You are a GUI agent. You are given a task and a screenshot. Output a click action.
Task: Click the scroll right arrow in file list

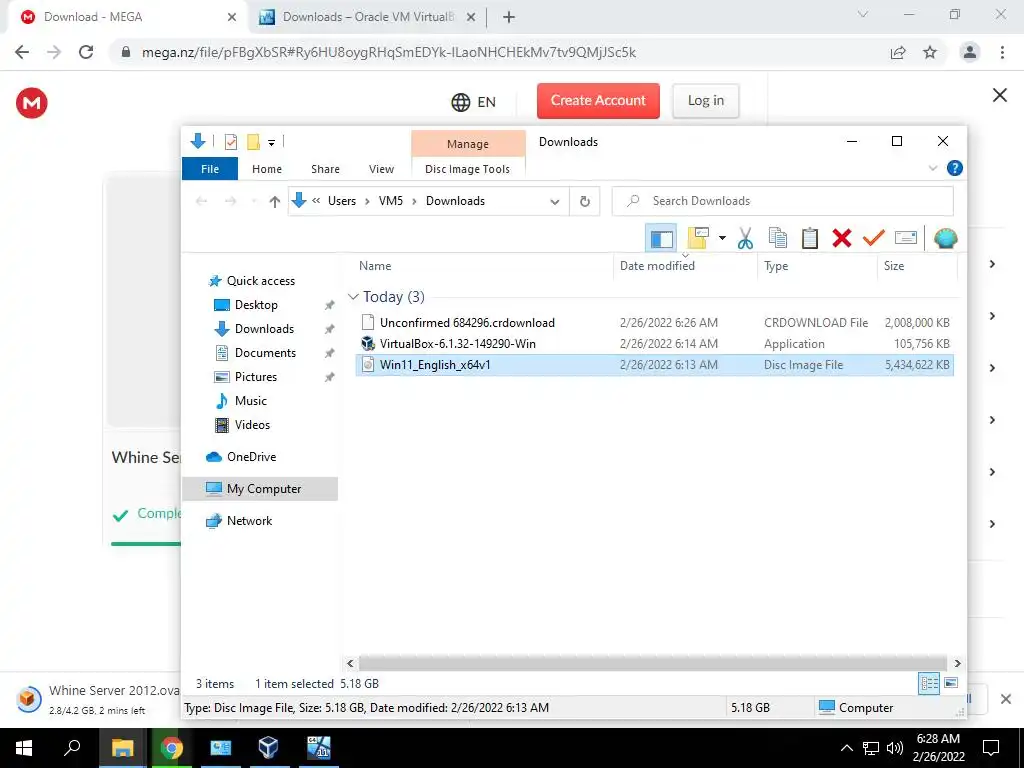pyautogui.click(x=957, y=664)
